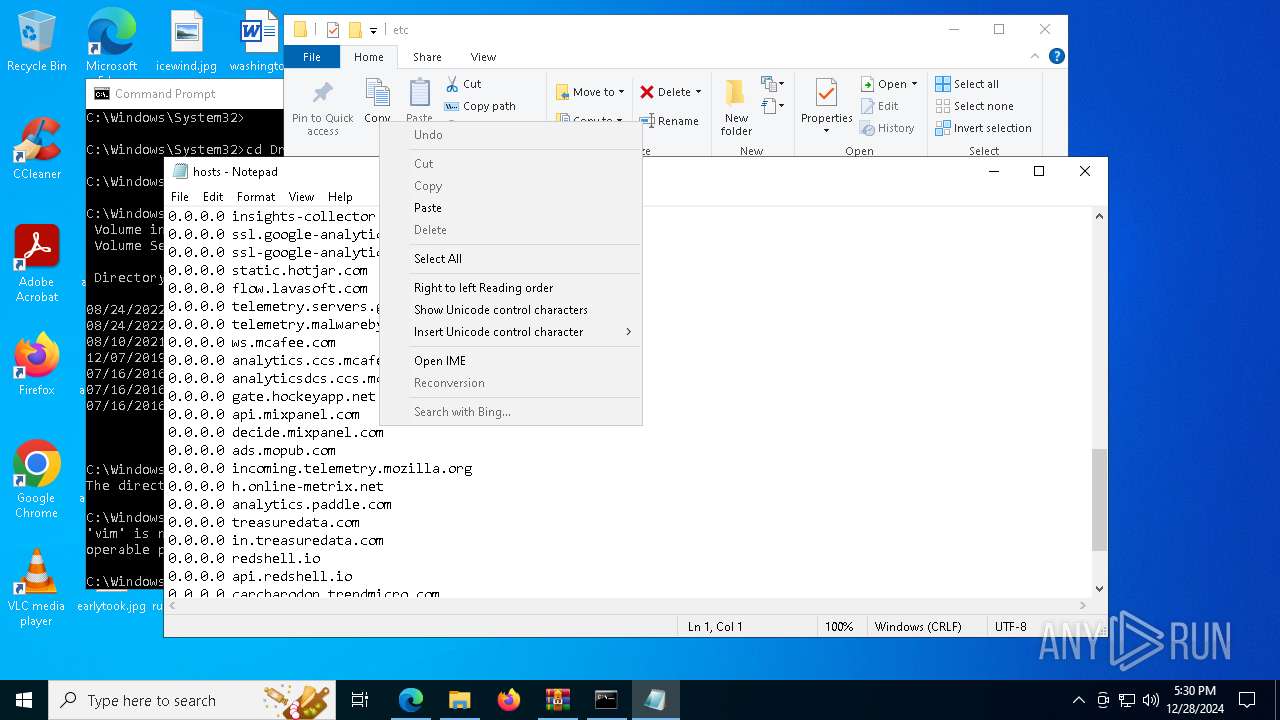Click Notepad scroll up arrow
Screen dimensions: 1280x720
(x=1099, y=216)
